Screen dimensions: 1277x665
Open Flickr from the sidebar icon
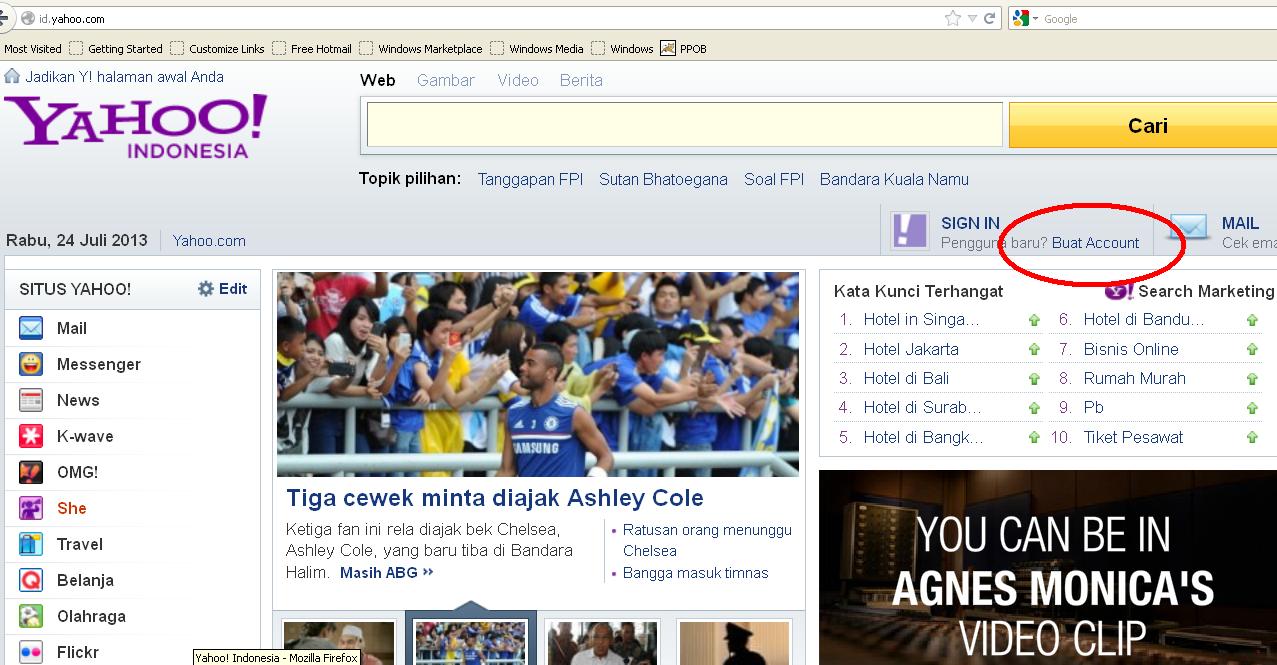click(30, 652)
